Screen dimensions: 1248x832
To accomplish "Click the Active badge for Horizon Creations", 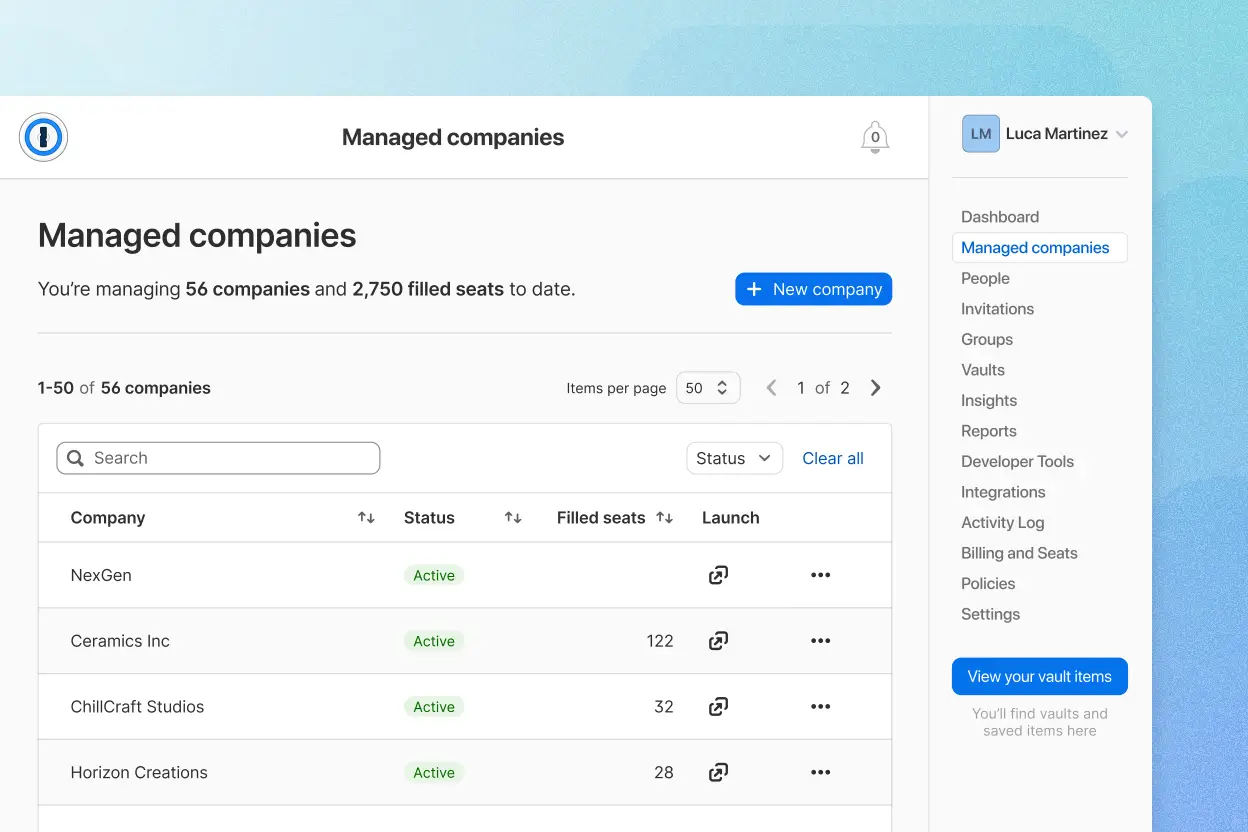I will [x=434, y=772].
